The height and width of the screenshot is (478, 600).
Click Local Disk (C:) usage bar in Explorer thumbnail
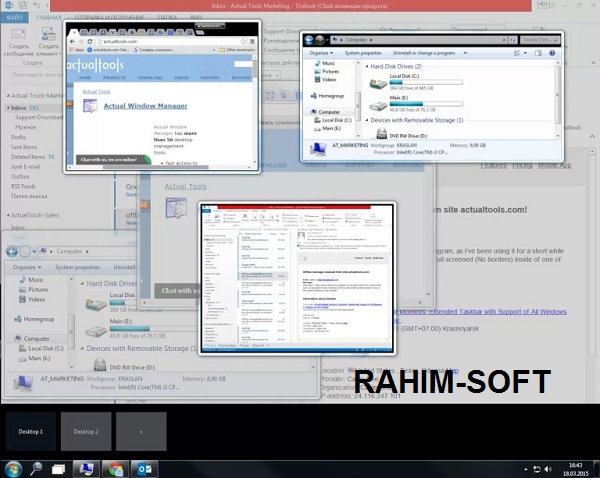[x=426, y=82]
